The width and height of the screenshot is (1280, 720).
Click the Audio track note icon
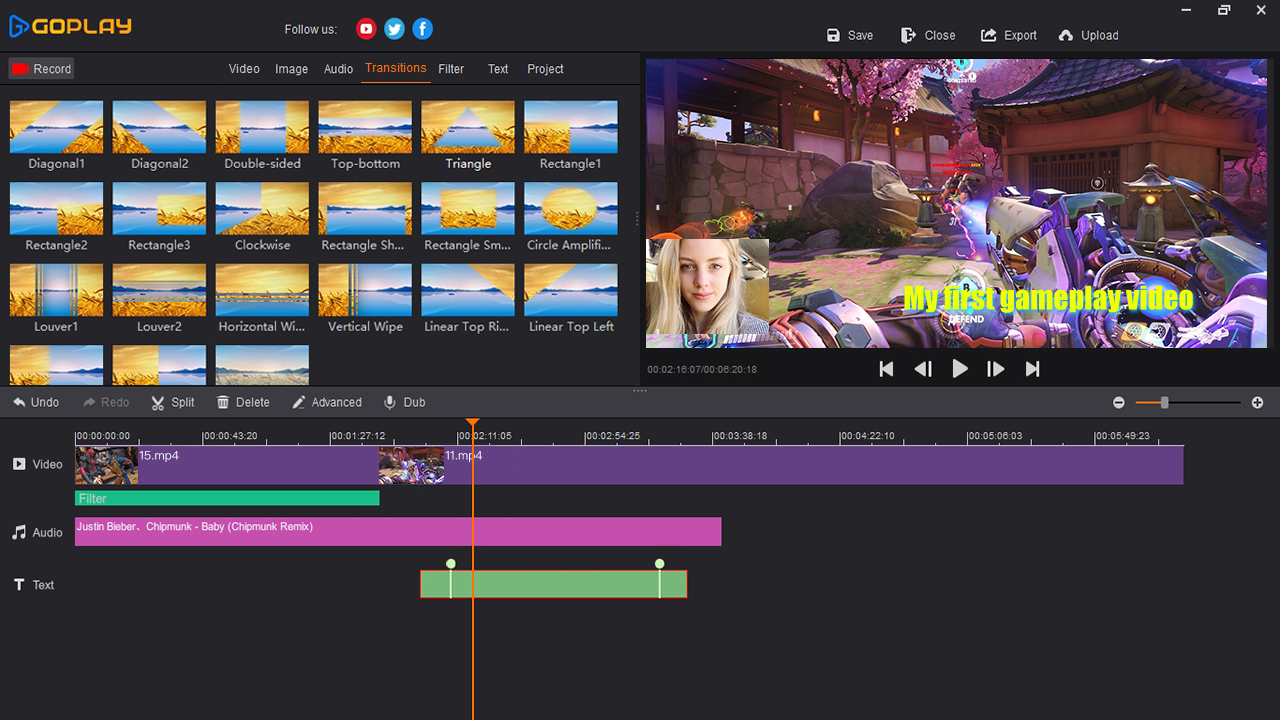click(18, 532)
